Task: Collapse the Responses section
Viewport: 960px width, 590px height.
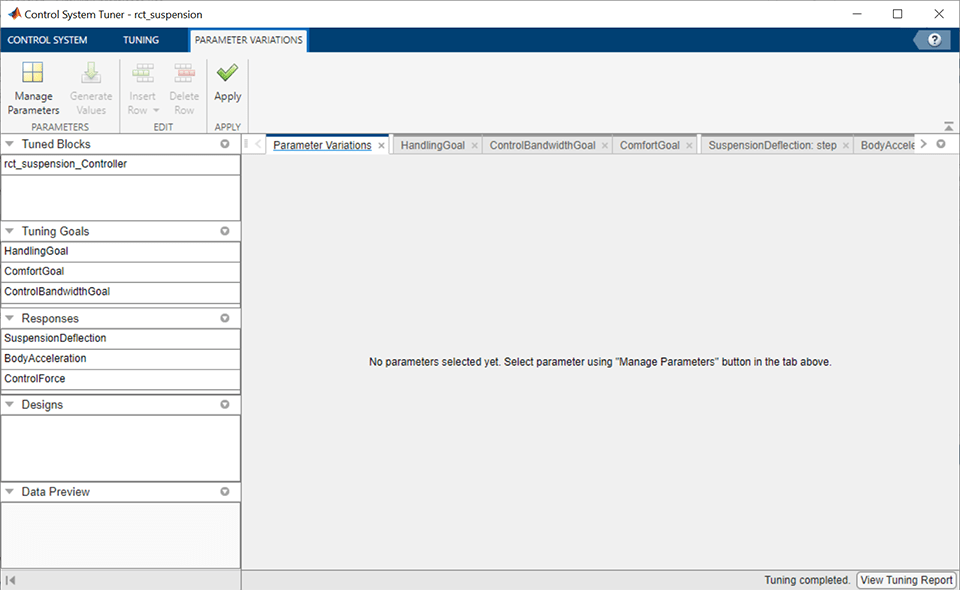Action: pyautogui.click(x=9, y=318)
